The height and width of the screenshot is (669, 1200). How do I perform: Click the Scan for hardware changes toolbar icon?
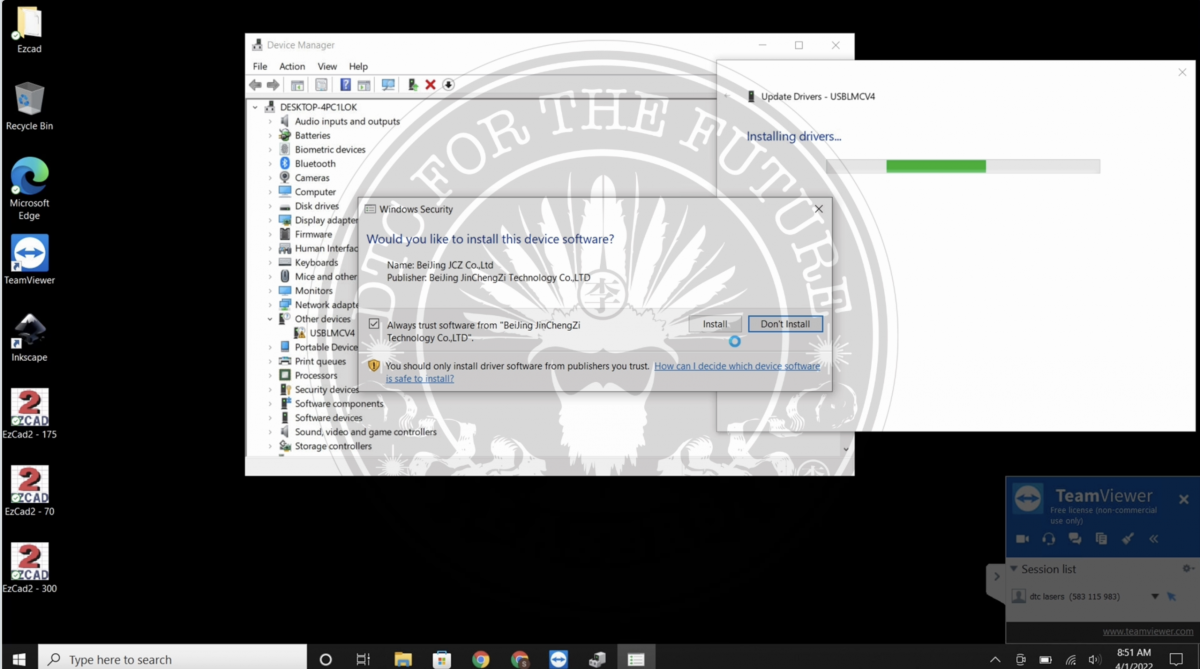(388, 85)
